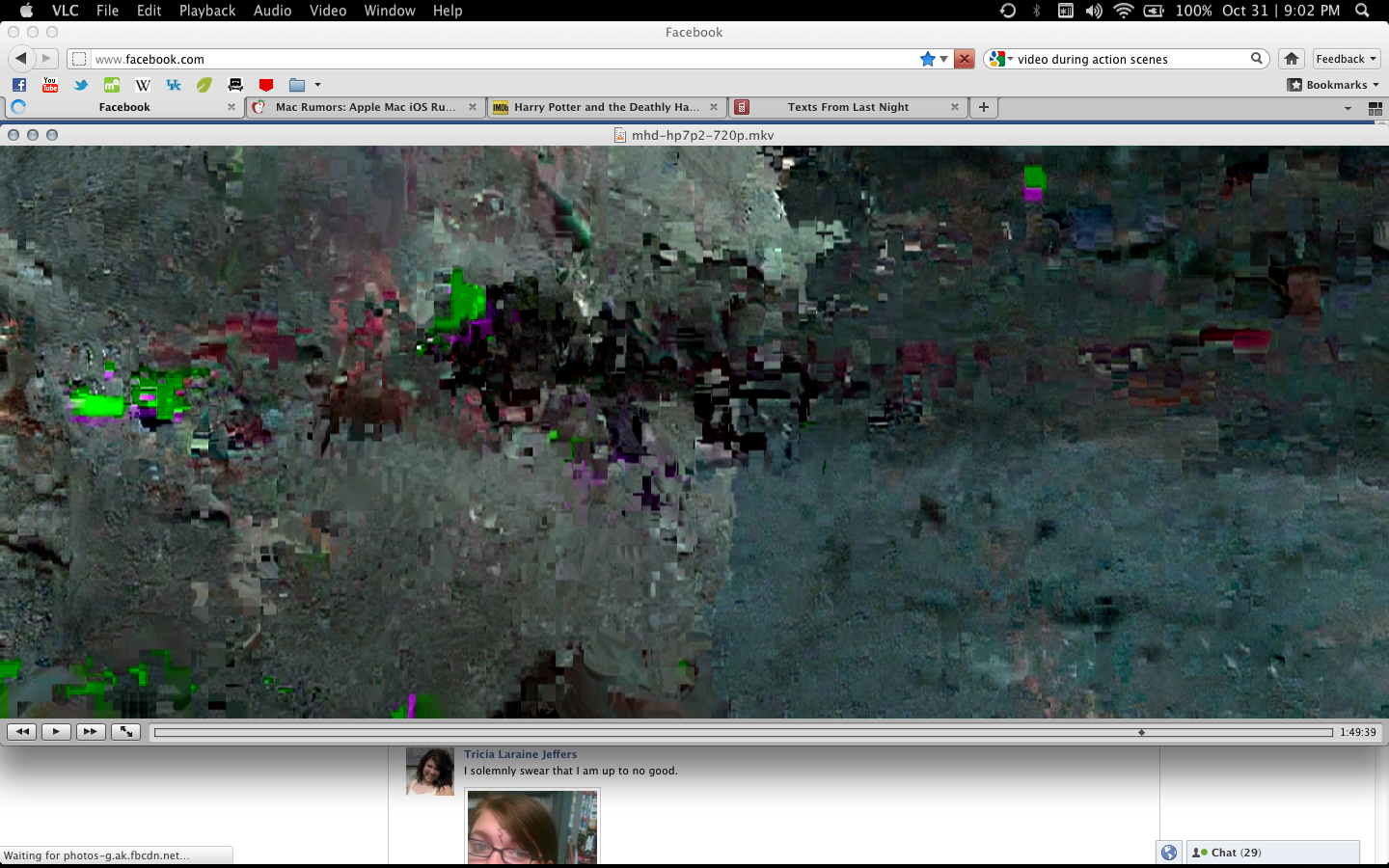Image resolution: width=1389 pixels, height=868 pixels.
Task: Open the Apple menu
Action: click(x=26, y=11)
